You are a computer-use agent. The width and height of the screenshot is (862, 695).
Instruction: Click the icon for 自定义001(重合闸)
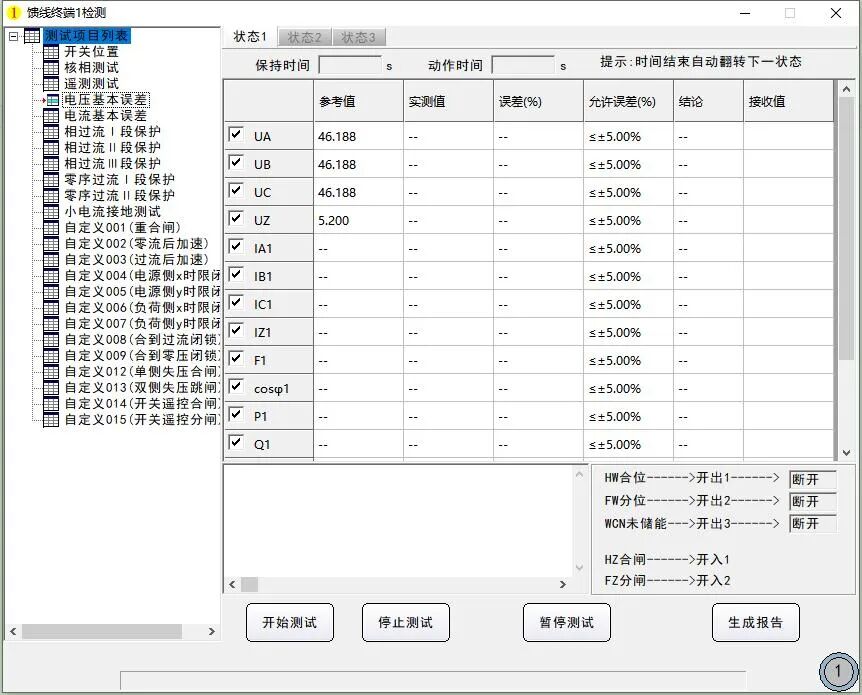[x=51, y=228]
